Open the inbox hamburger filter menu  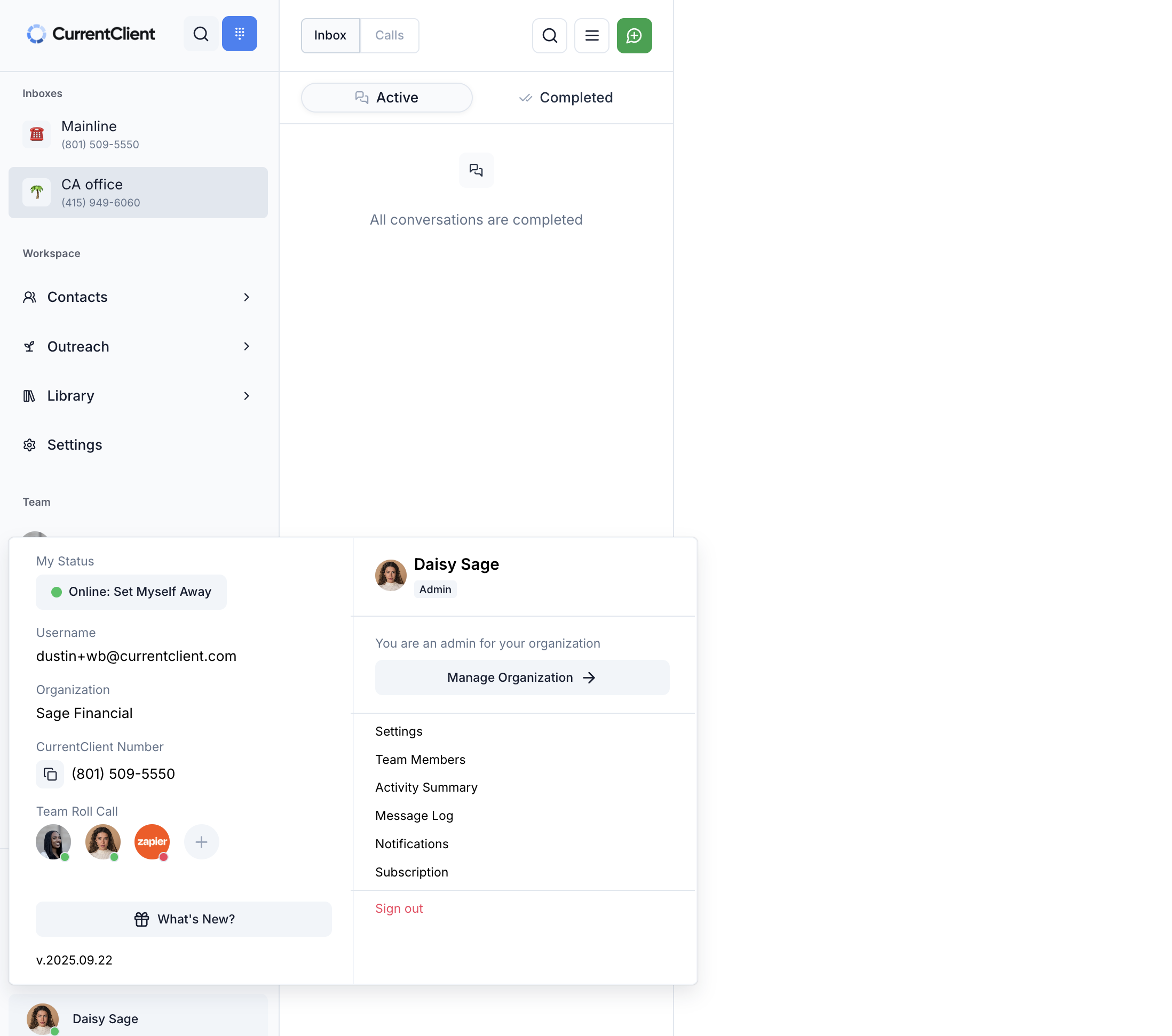pyautogui.click(x=591, y=36)
